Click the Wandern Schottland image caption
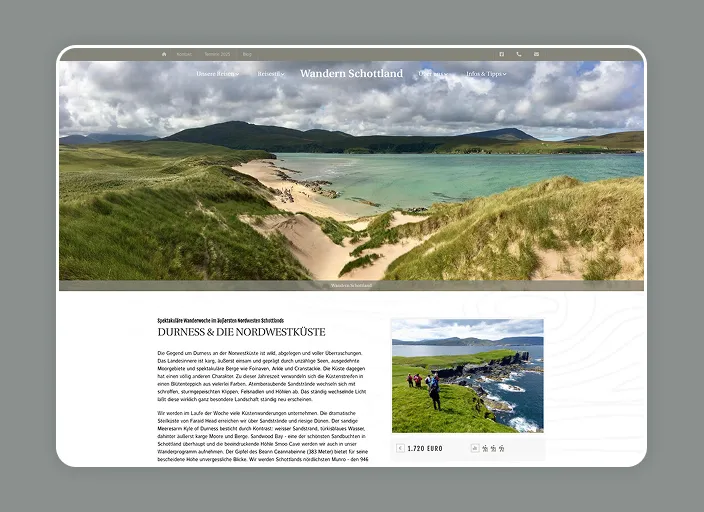 351,285
